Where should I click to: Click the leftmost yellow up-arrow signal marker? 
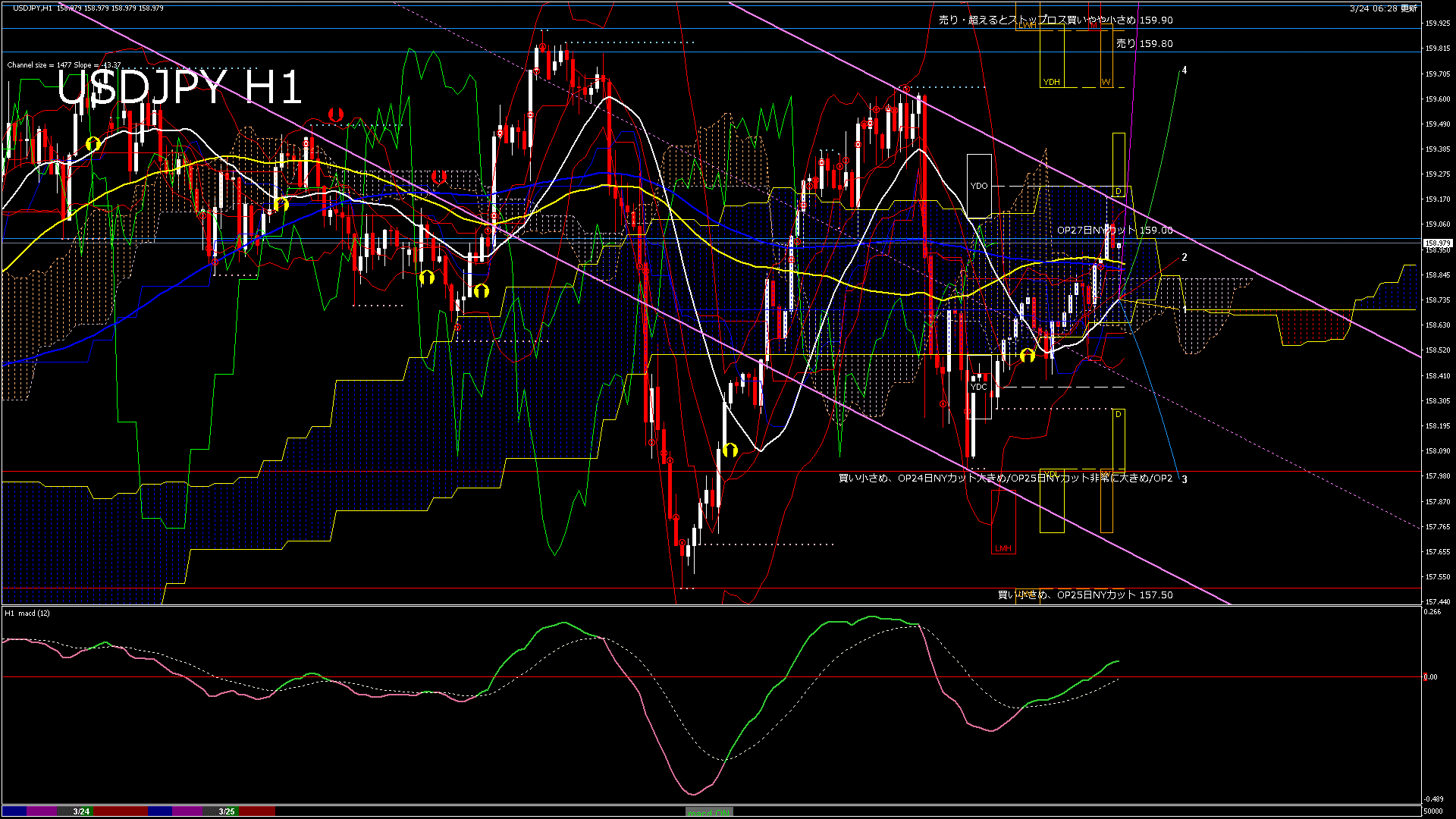click(93, 143)
